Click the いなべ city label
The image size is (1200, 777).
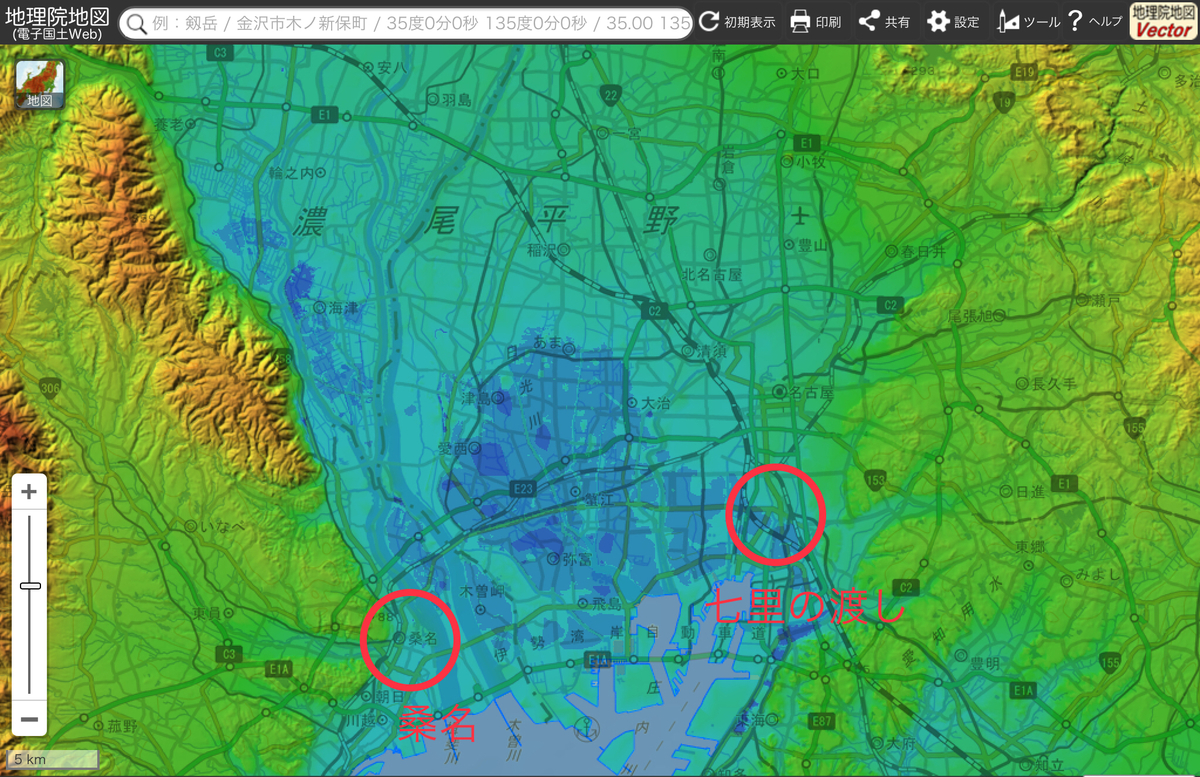(x=222, y=526)
